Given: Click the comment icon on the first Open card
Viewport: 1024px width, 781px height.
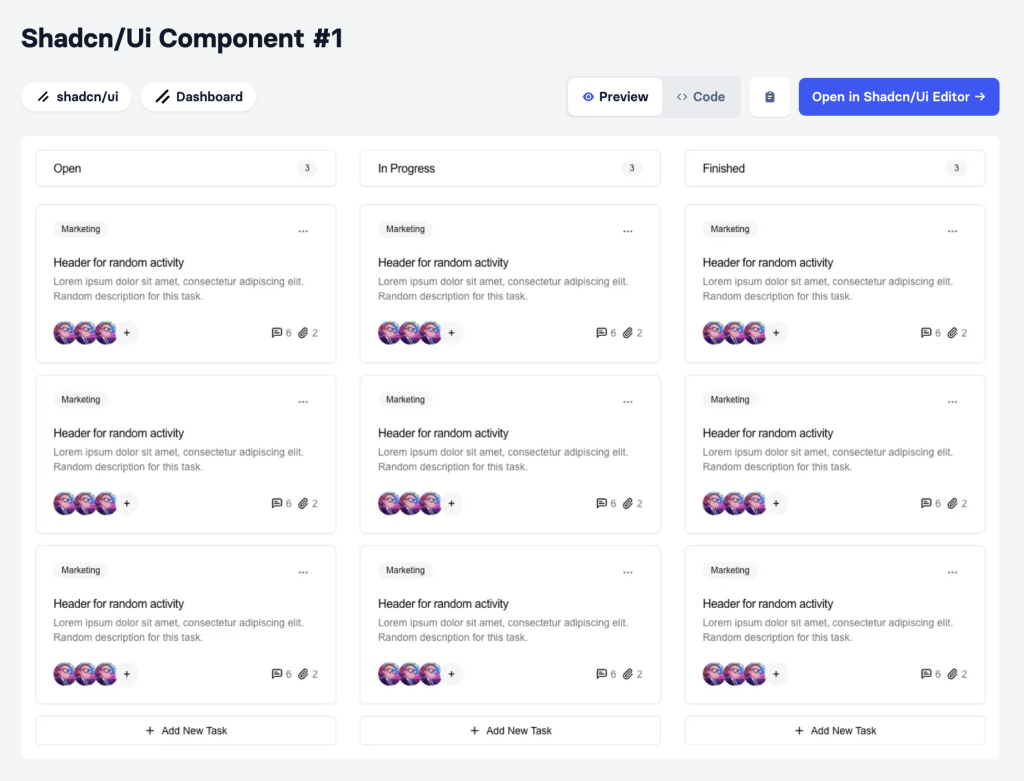Looking at the screenshot, I should [x=277, y=333].
